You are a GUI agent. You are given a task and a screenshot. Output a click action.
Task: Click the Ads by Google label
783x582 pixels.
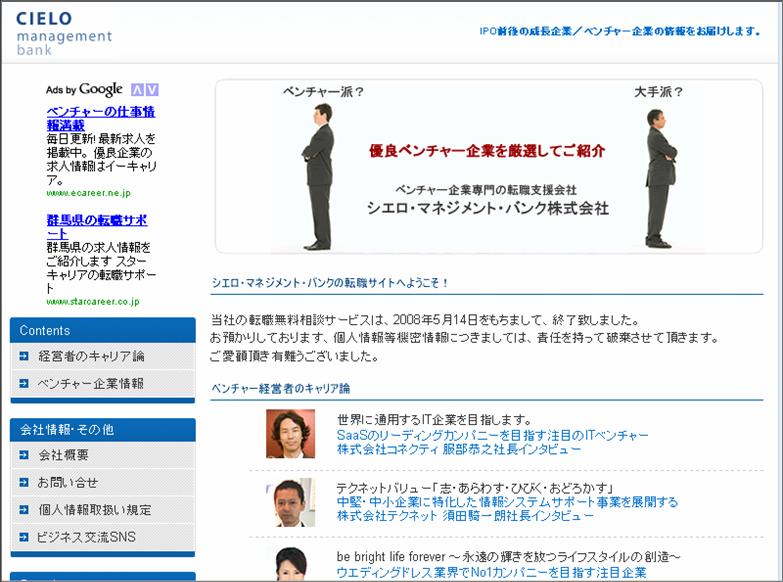tap(84, 90)
